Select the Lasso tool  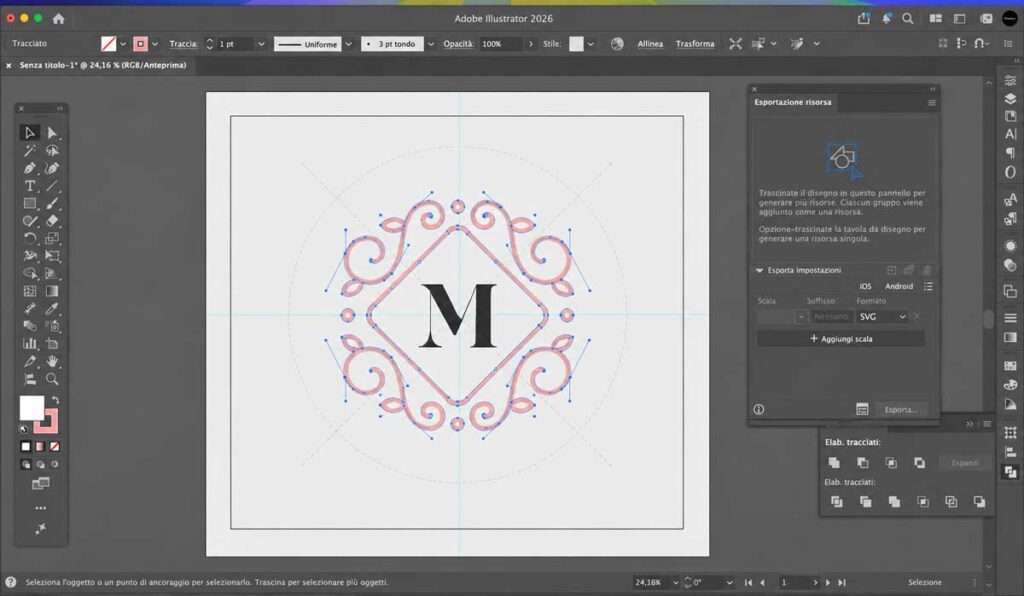[52, 151]
